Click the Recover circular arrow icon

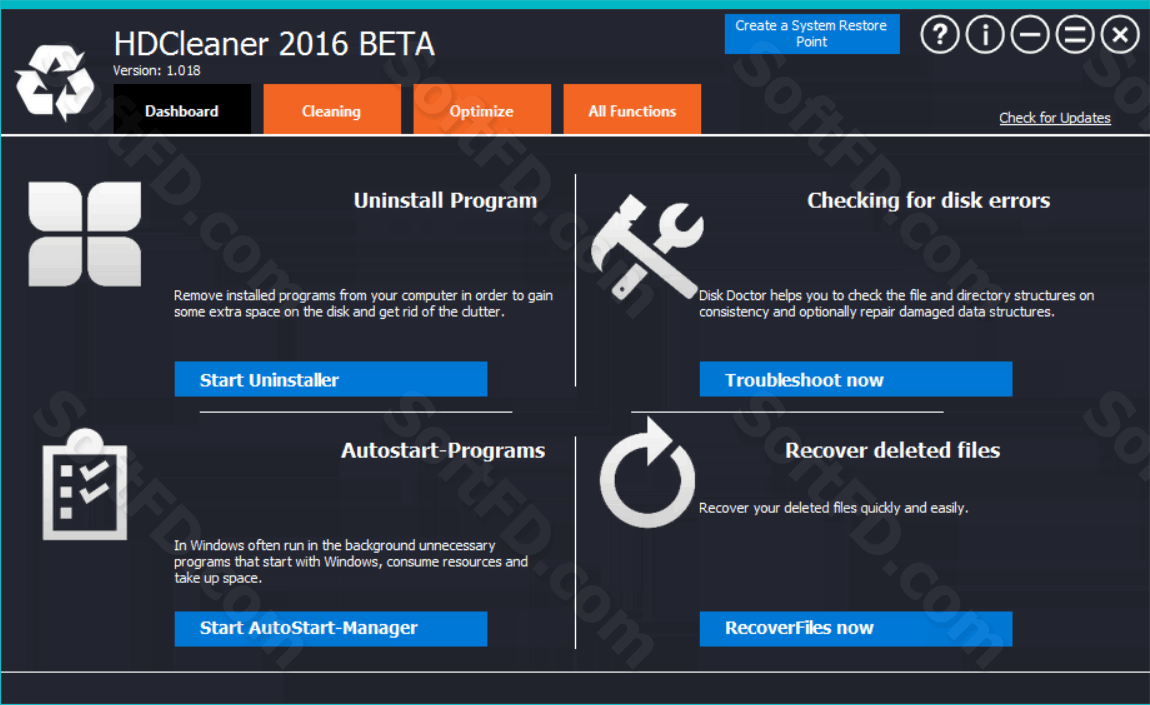[x=647, y=473]
